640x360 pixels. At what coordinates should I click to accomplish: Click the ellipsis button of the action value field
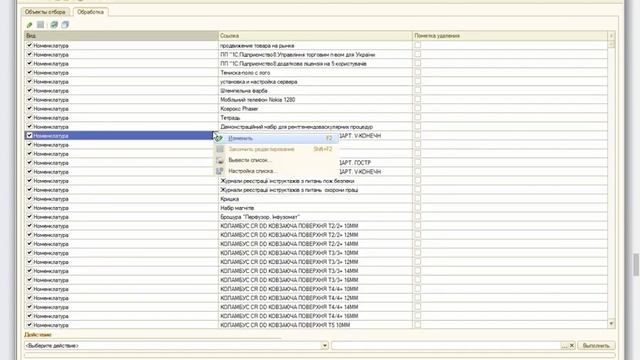(x=564, y=346)
